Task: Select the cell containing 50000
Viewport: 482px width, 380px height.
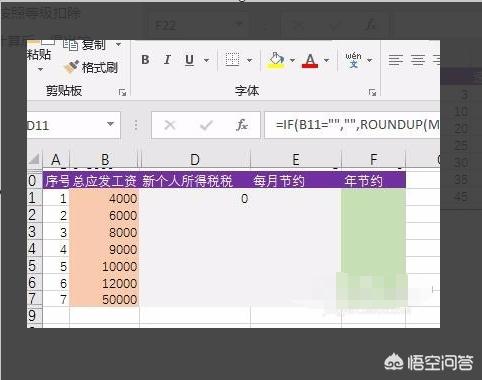Action: tap(104, 299)
